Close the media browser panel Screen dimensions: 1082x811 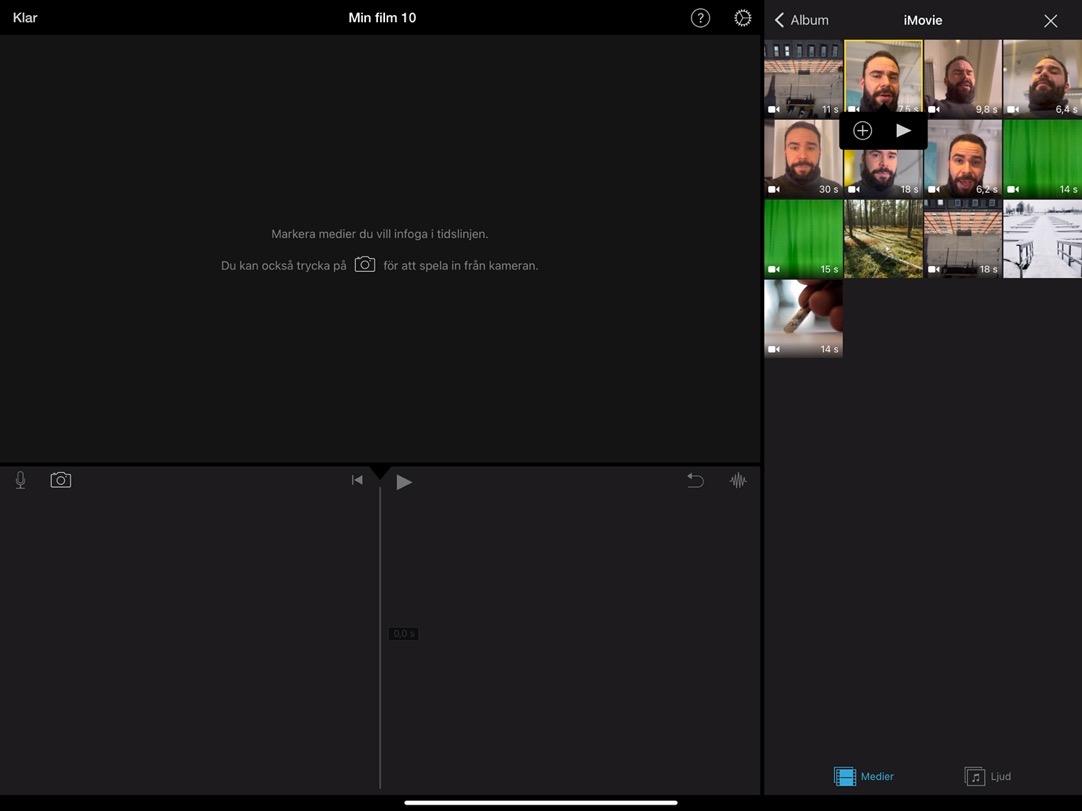pos(1050,21)
